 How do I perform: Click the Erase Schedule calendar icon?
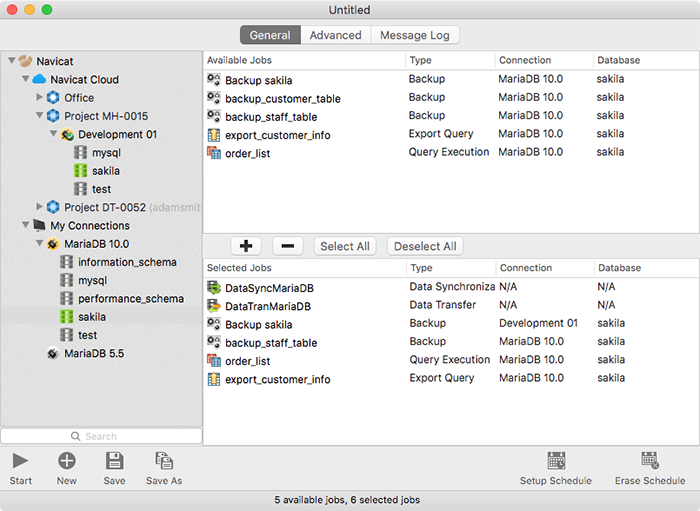tap(650, 461)
